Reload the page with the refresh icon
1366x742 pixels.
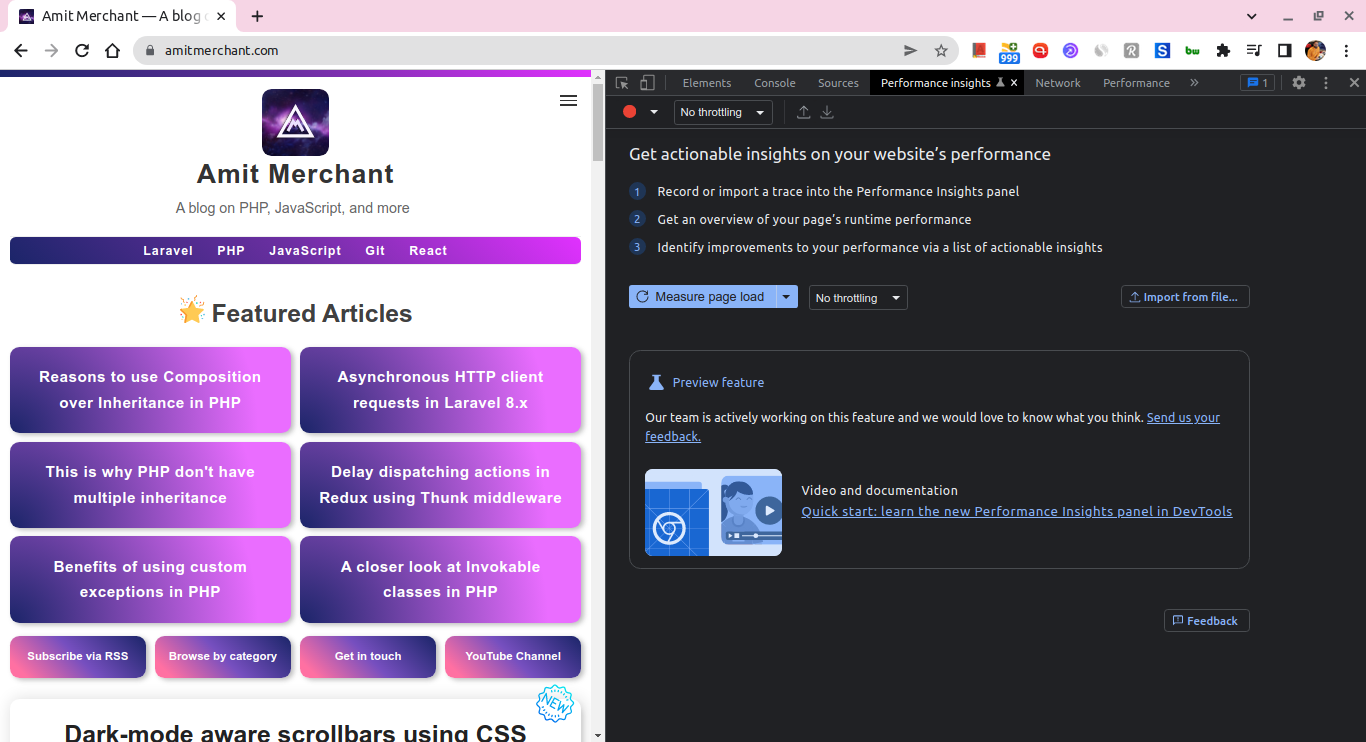pyautogui.click(x=82, y=50)
